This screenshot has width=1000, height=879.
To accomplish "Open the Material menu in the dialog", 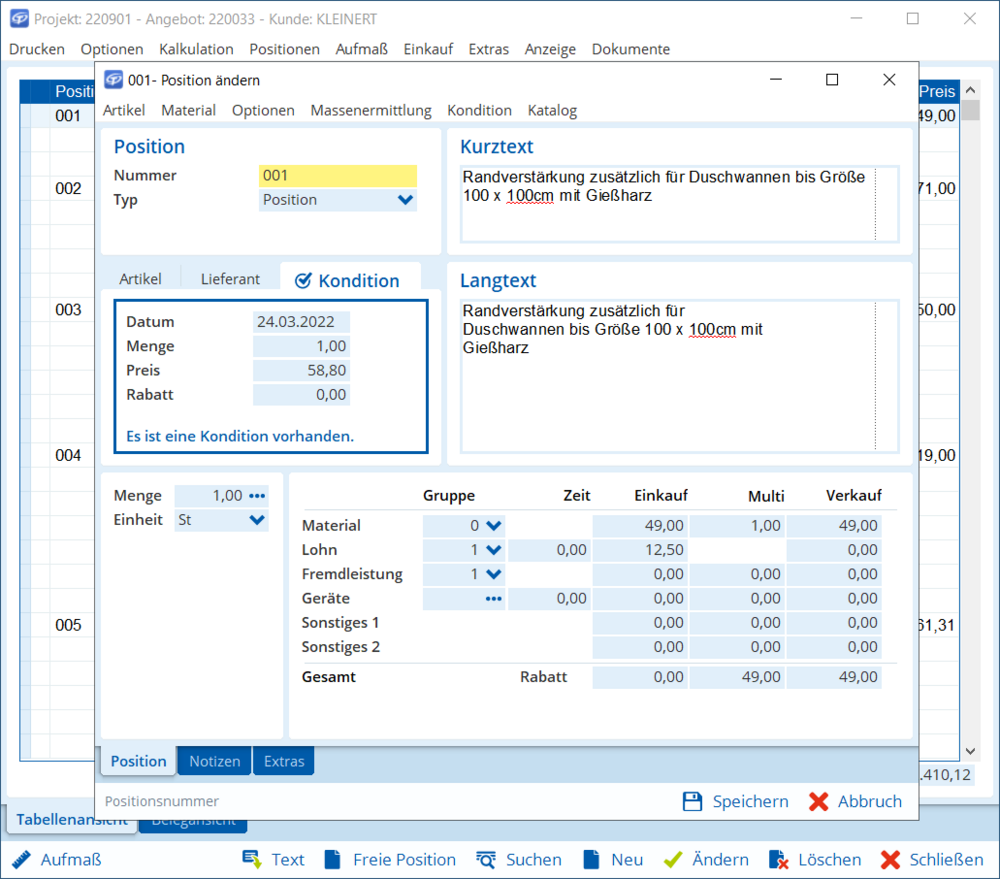I will pyautogui.click(x=189, y=110).
